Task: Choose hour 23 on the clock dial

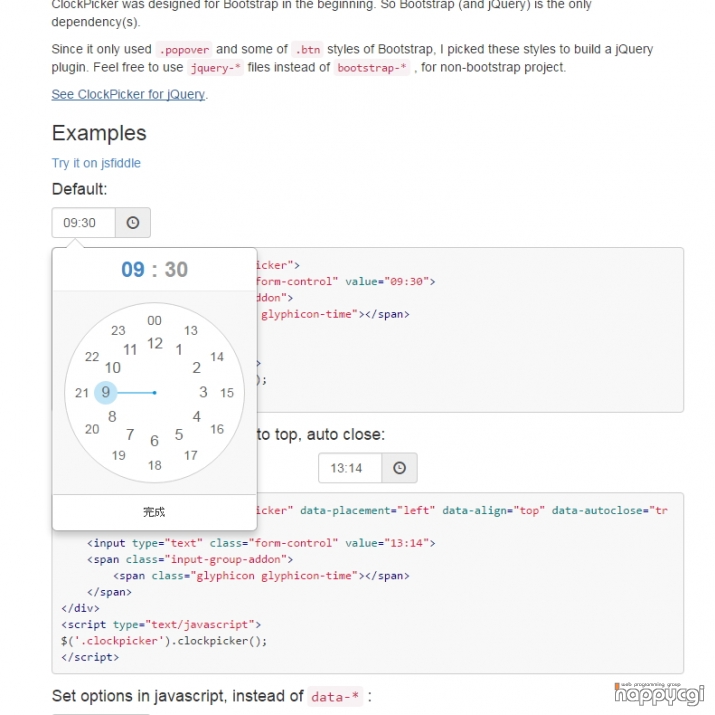Action: pyautogui.click(x=118, y=330)
